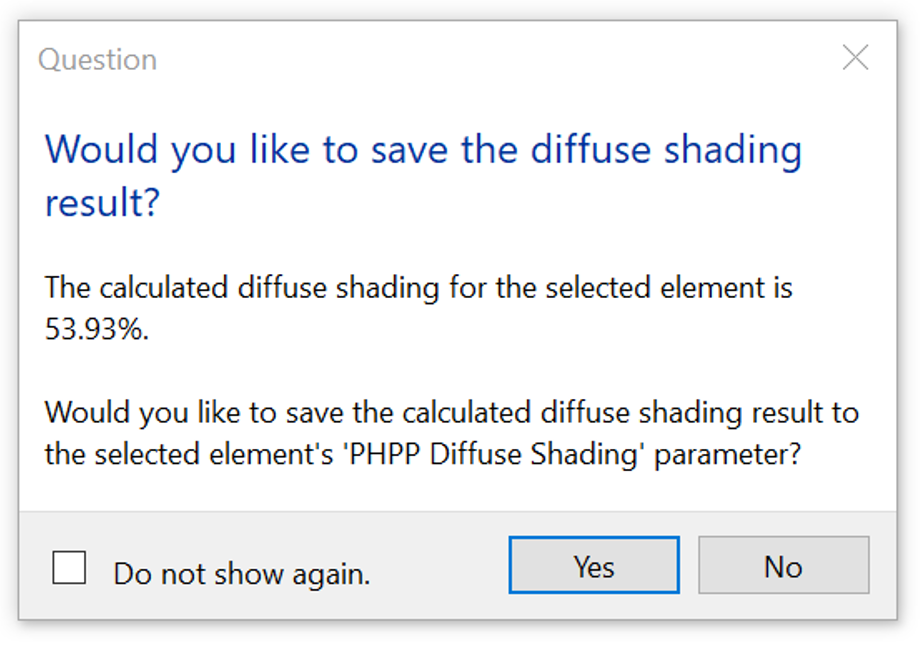The width and height of the screenshot is (920, 647).
Task: Click the 53.93% shading value text
Action: coord(96,331)
